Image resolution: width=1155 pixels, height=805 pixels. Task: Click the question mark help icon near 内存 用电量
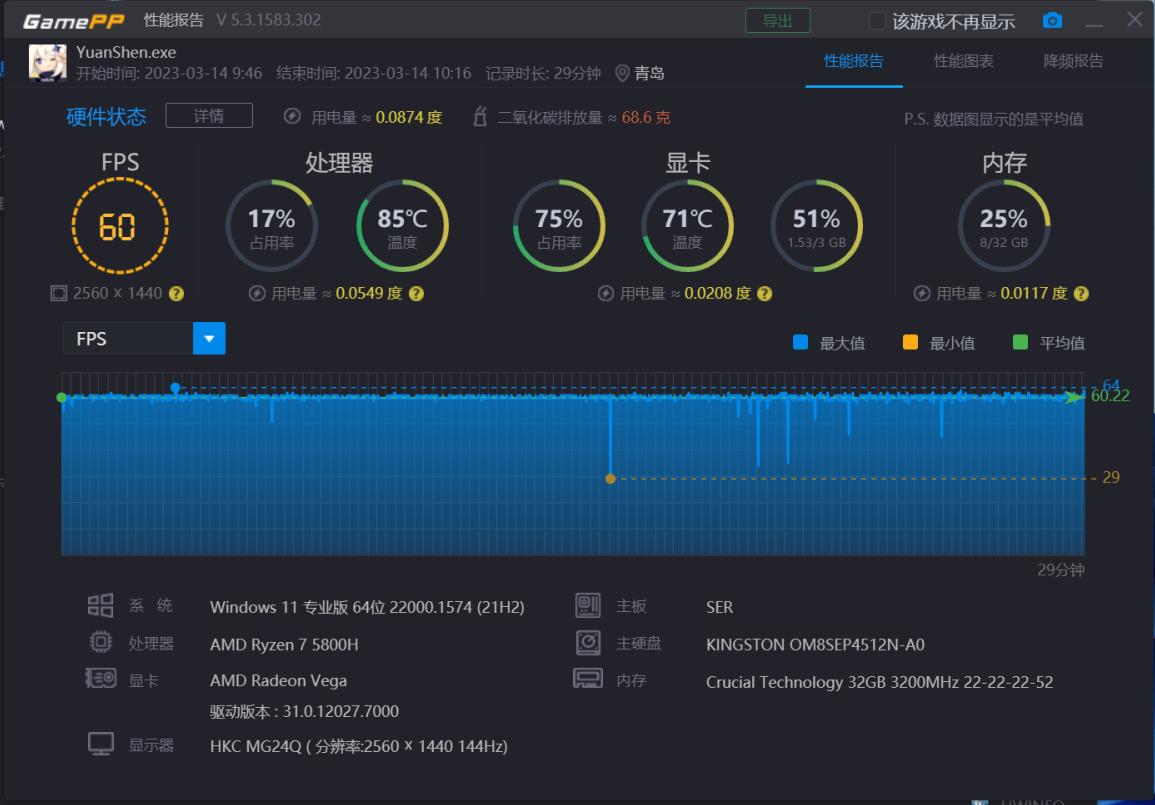[1081, 294]
